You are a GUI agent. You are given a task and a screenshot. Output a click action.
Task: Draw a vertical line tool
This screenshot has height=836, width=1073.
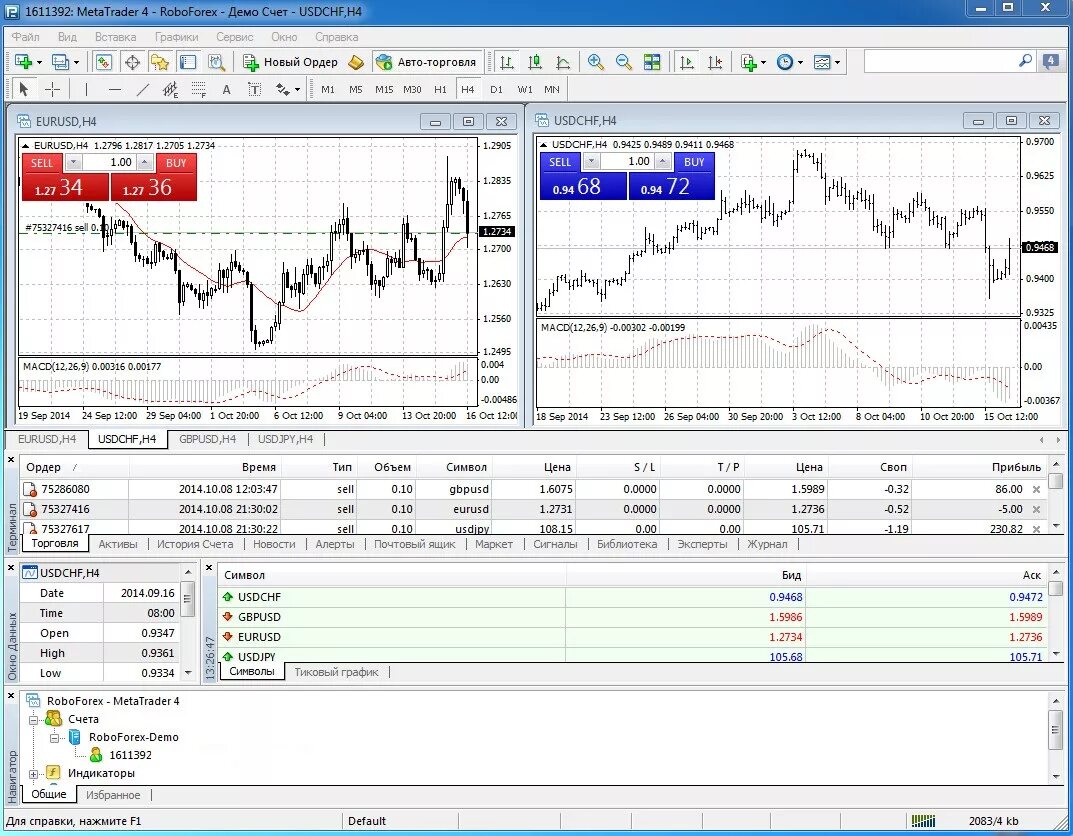click(x=86, y=89)
